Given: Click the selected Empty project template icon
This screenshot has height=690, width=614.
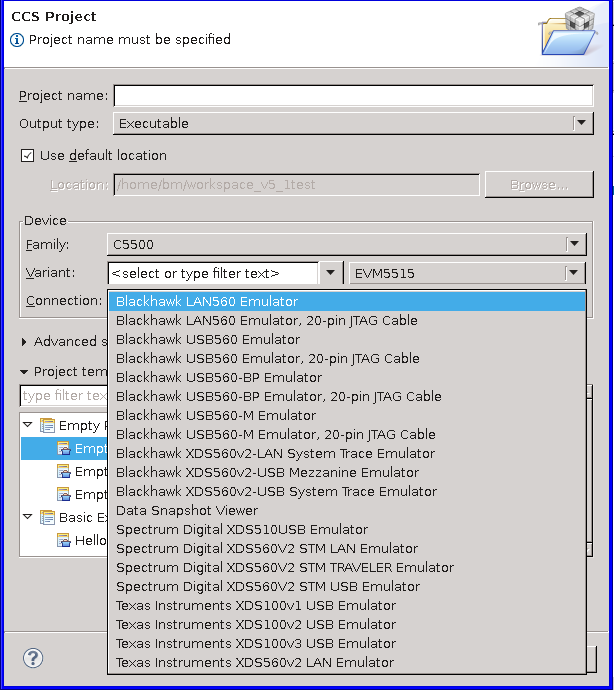Looking at the screenshot, I should point(64,448).
